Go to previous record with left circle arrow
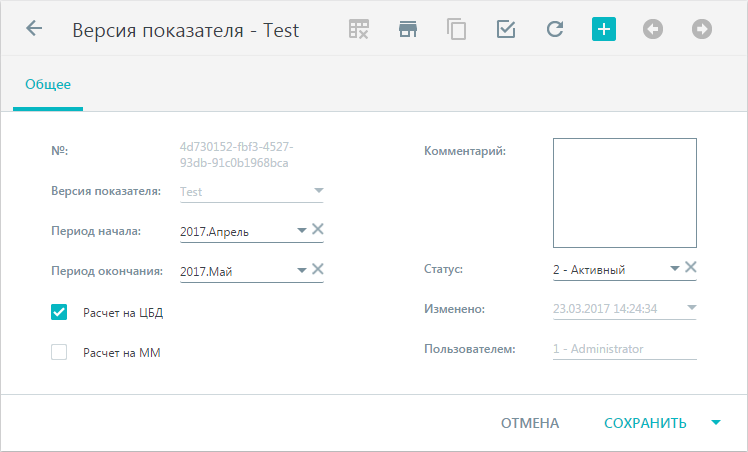Screen dimensions: 748x452 coord(653,29)
